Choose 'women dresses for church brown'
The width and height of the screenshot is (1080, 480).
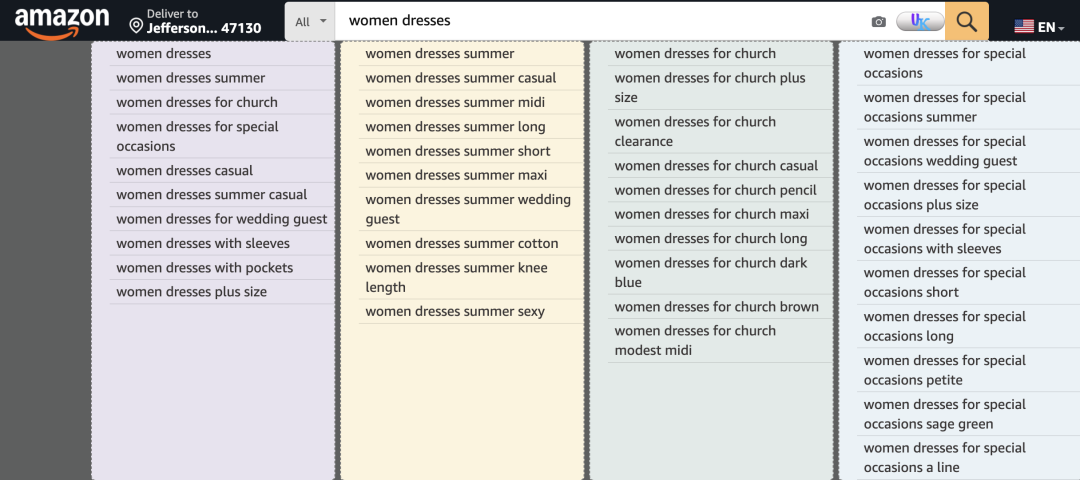716,307
